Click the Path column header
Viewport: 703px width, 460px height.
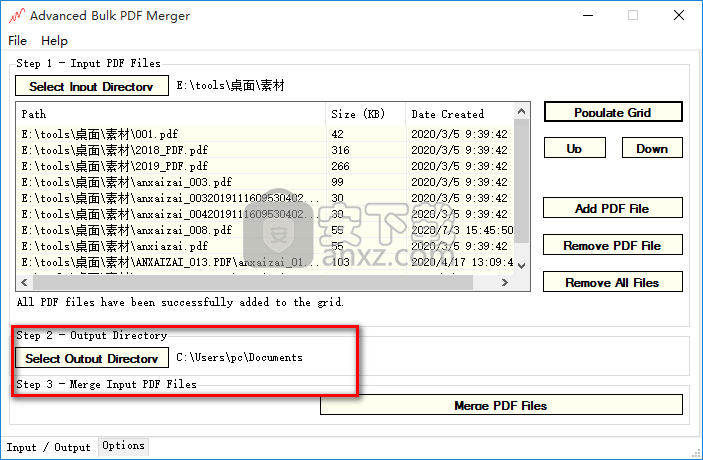(171, 114)
